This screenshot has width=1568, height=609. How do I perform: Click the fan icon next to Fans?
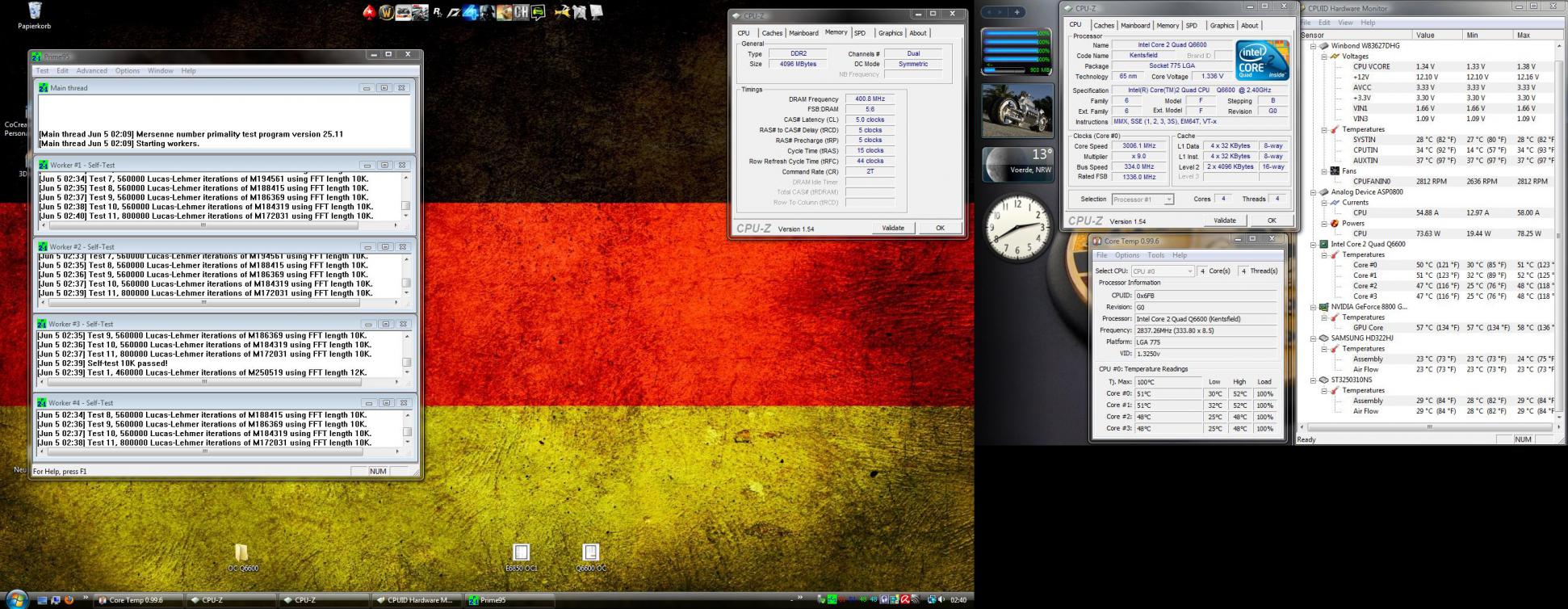click(1335, 171)
